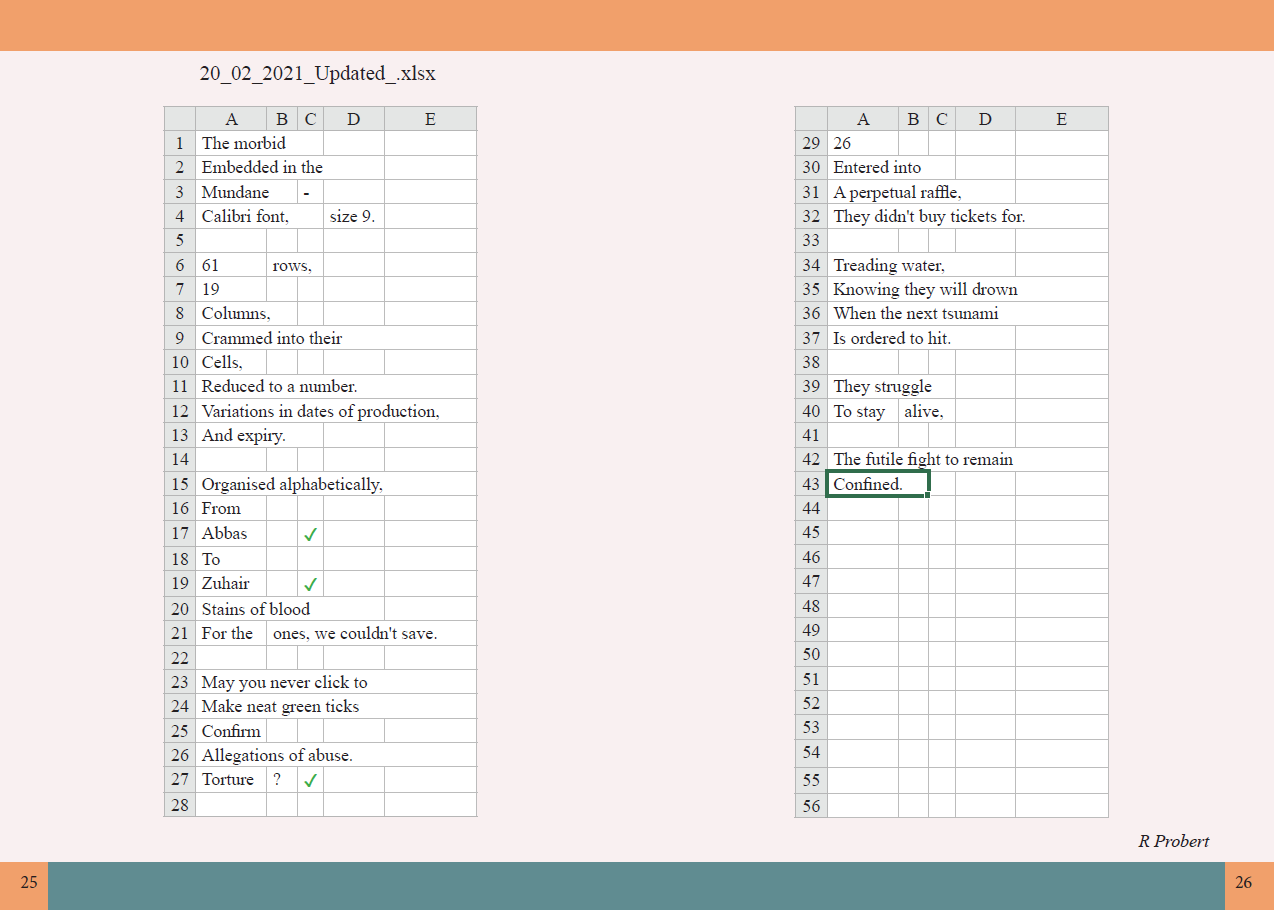Open column B header on the right sheet
This screenshot has width=1274, height=910.
click(x=913, y=118)
